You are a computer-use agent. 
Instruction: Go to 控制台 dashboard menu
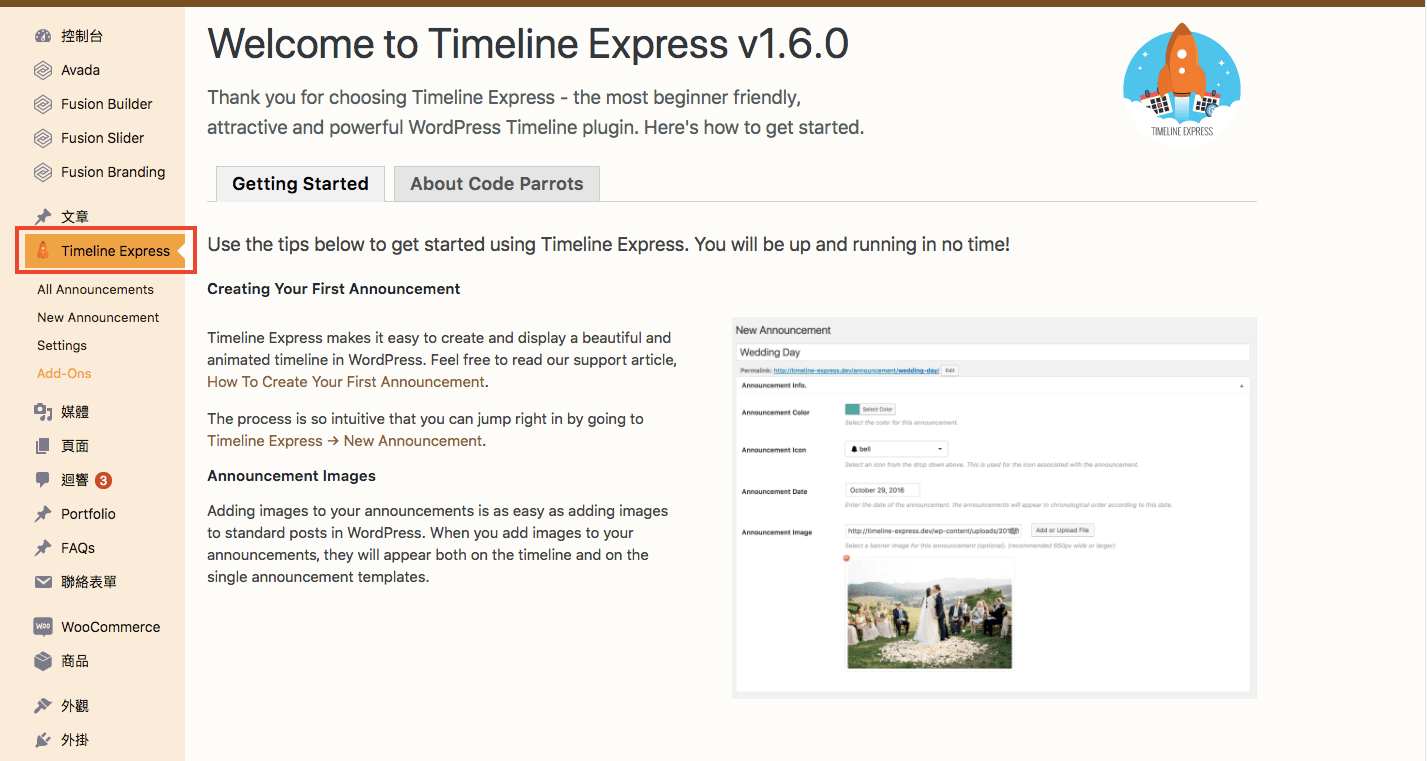click(82, 36)
